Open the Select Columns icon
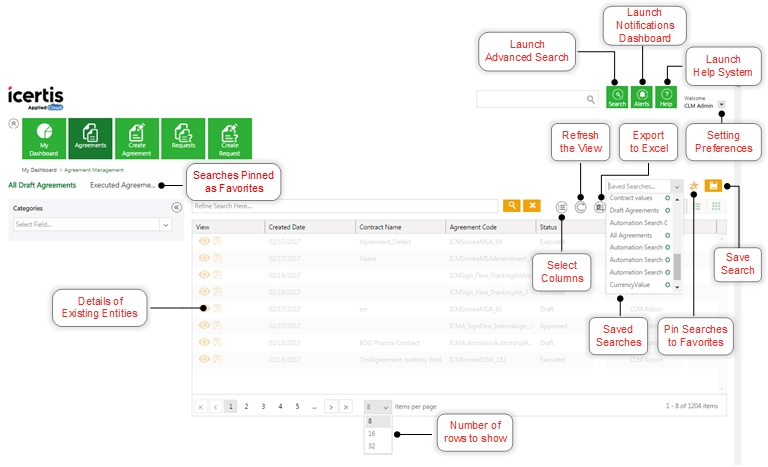 coord(561,206)
